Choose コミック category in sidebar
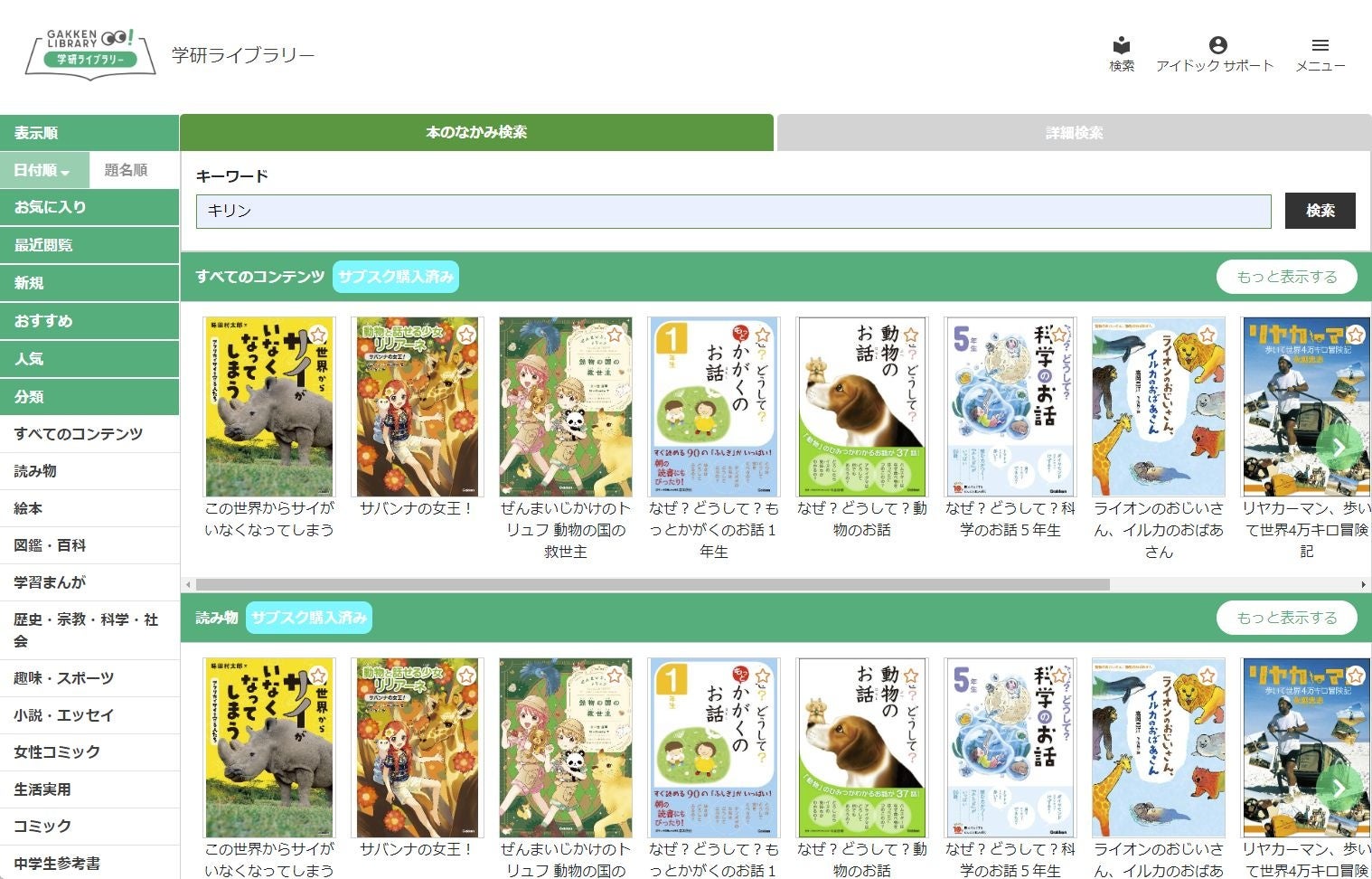The height and width of the screenshot is (879, 1372). click(89, 827)
